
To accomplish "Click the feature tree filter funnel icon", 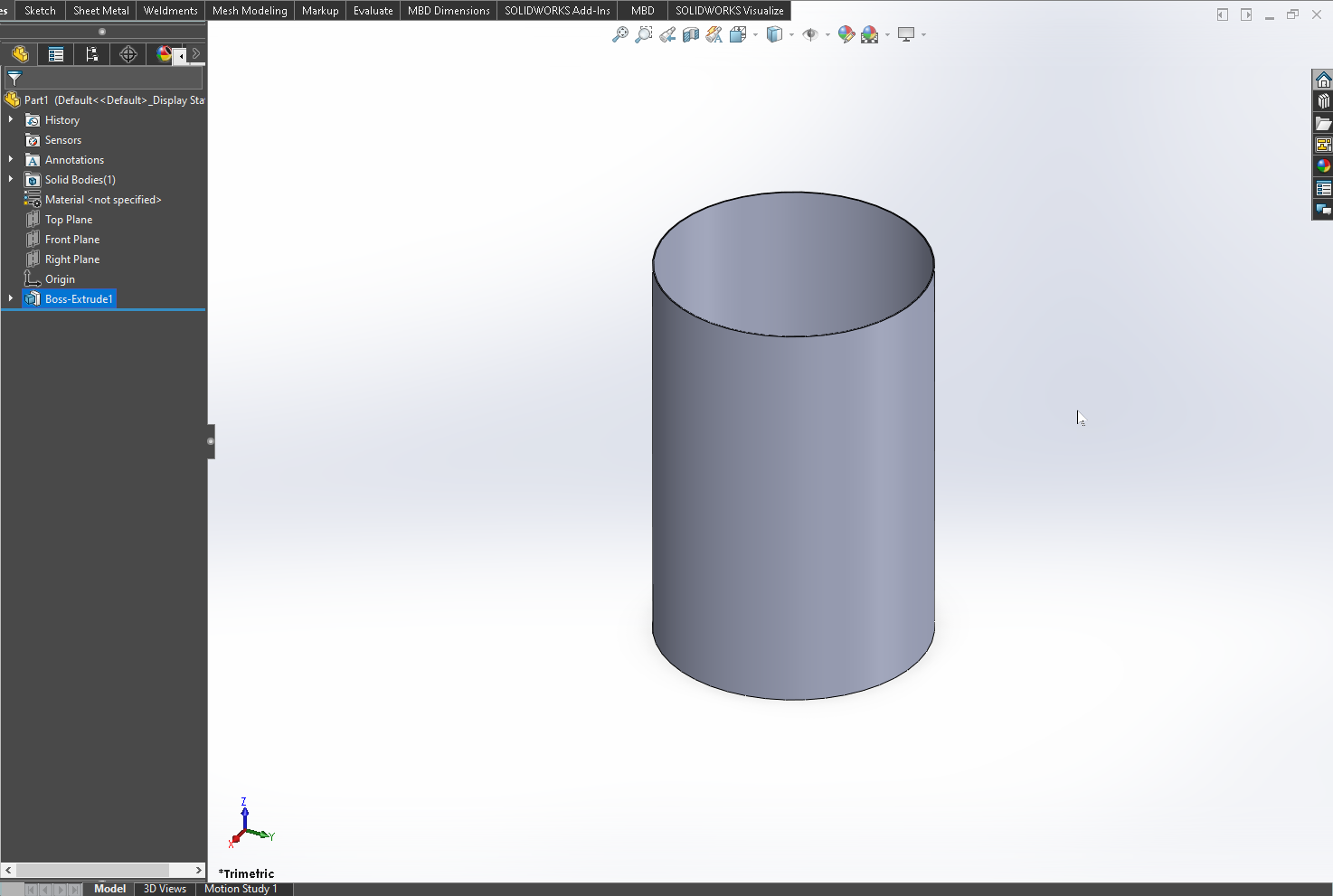I will point(14,79).
